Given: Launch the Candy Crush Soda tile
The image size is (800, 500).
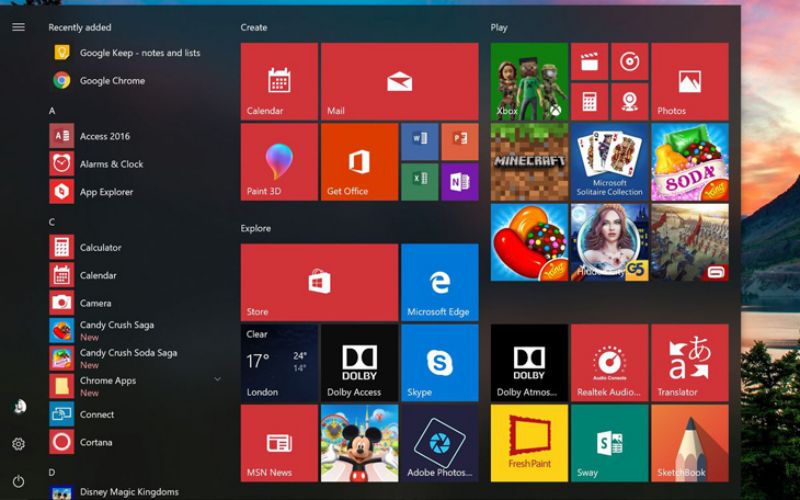Looking at the screenshot, I should (690, 162).
